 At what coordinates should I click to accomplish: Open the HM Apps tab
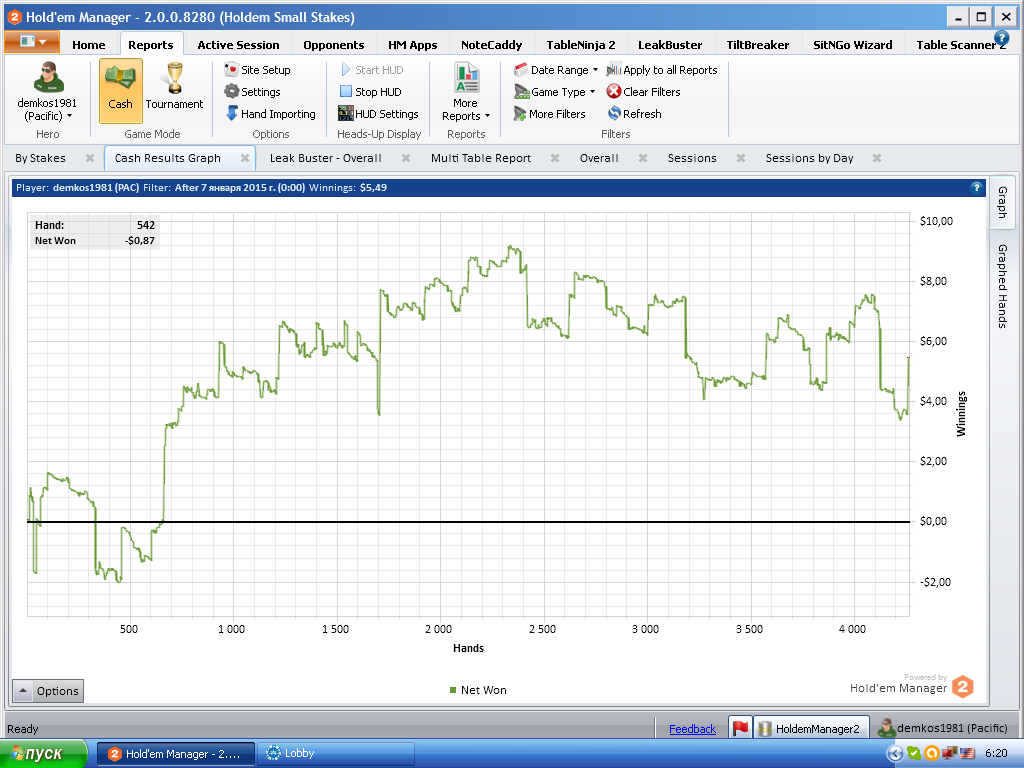point(413,44)
